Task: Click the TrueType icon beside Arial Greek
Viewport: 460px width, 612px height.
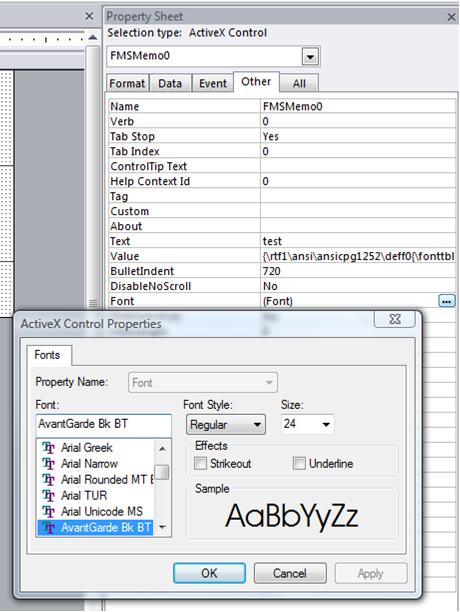Action: tap(48, 447)
